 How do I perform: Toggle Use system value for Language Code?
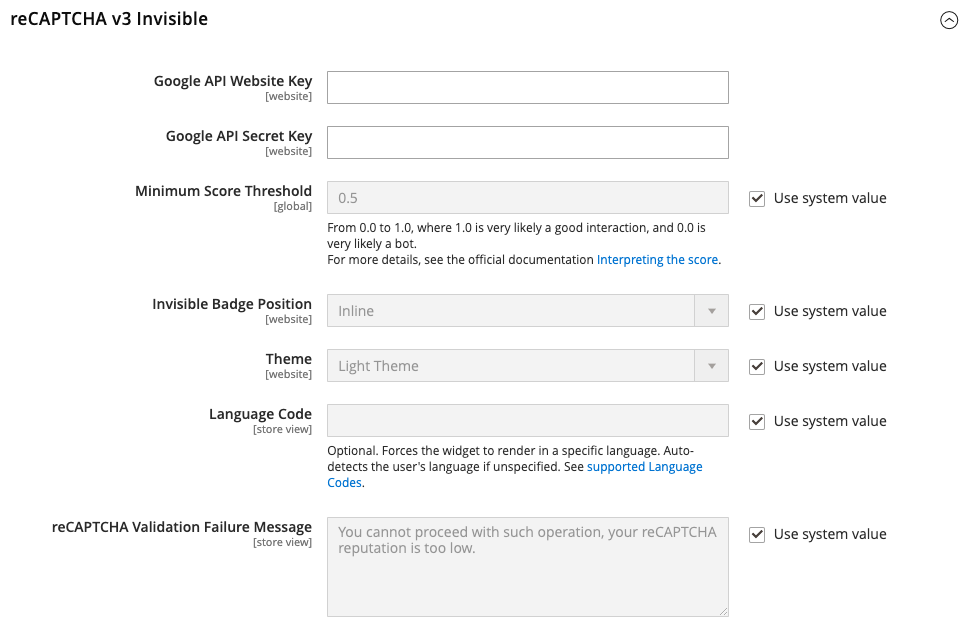pyautogui.click(x=757, y=422)
